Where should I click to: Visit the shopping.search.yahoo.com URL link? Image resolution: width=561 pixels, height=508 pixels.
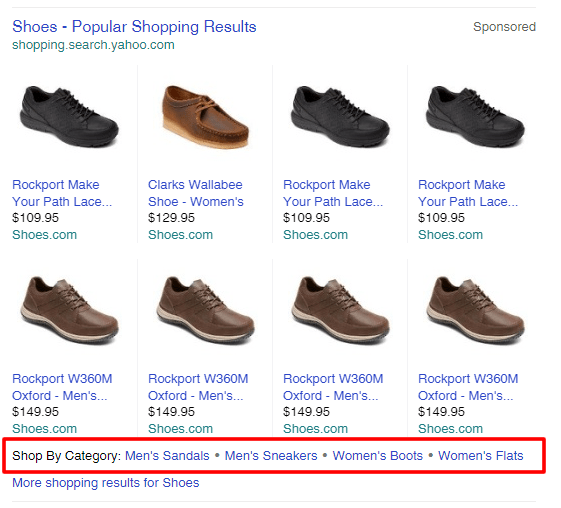click(93, 45)
